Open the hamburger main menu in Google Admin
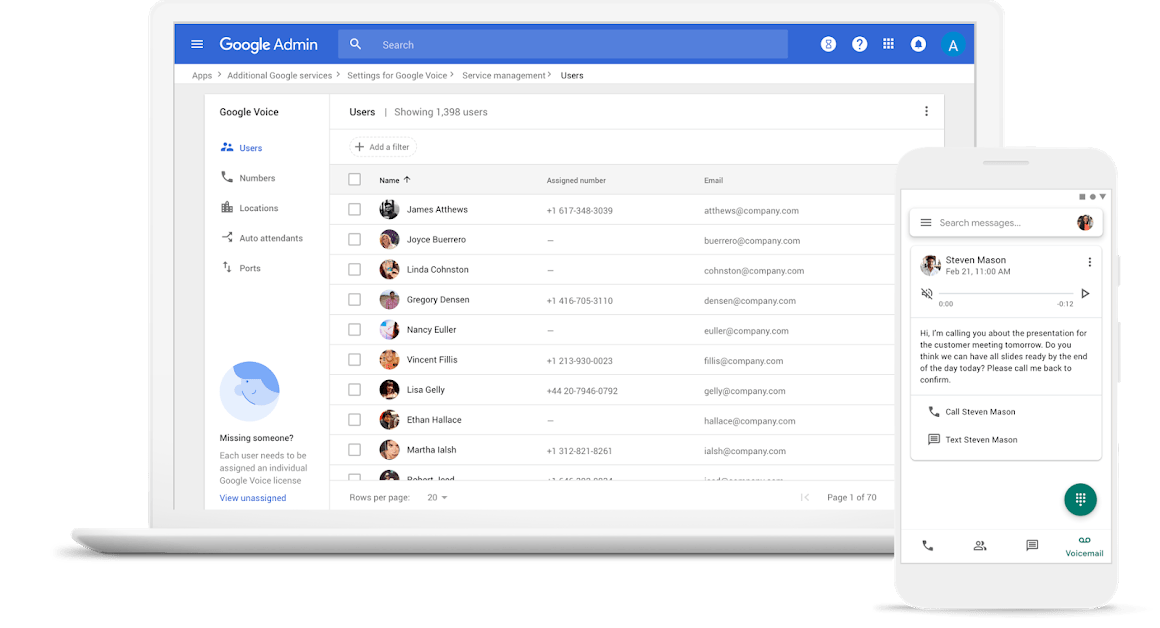 [x=197, y=44]
